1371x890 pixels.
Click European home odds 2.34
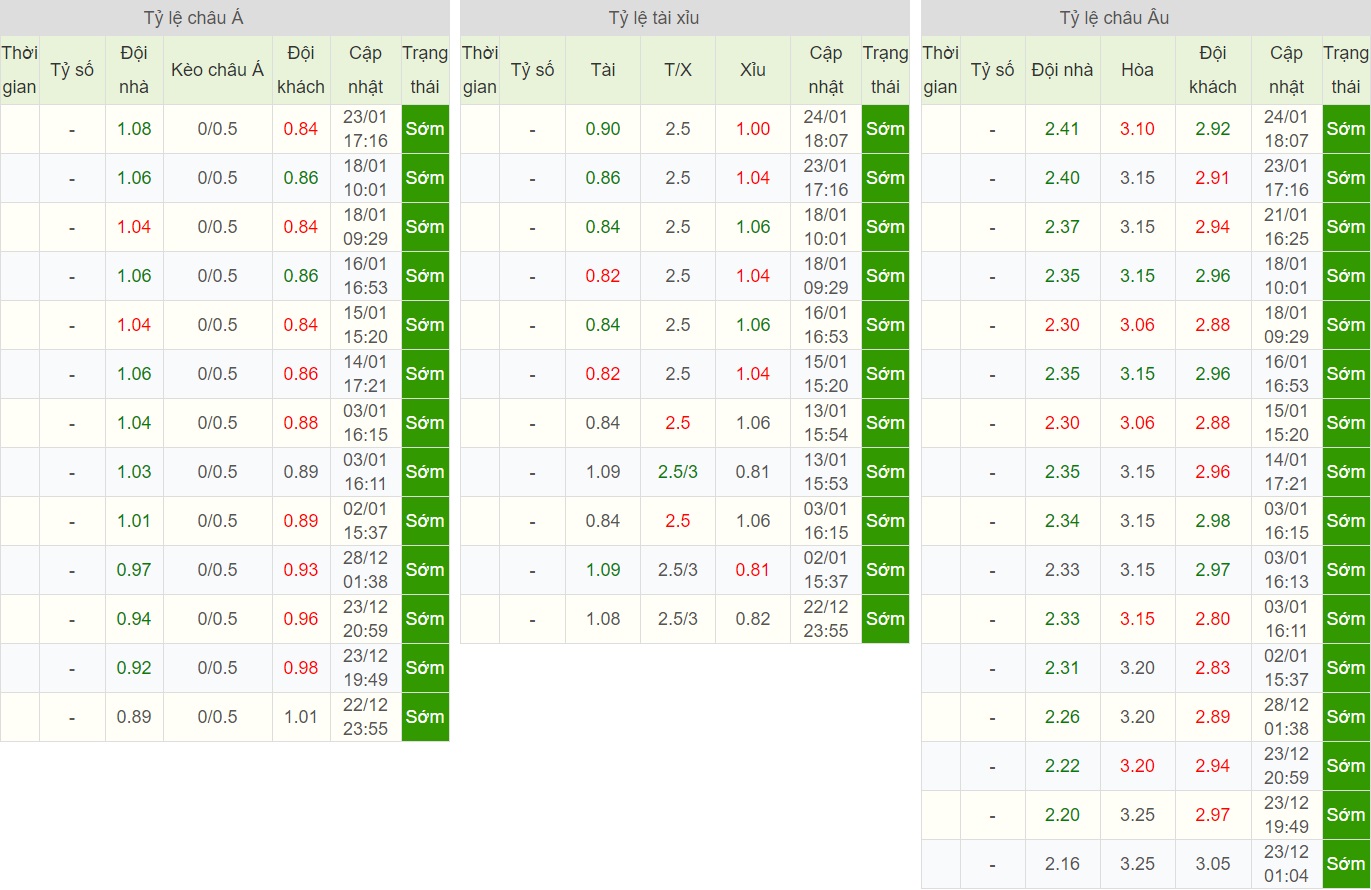click(x=1063, y=521)
